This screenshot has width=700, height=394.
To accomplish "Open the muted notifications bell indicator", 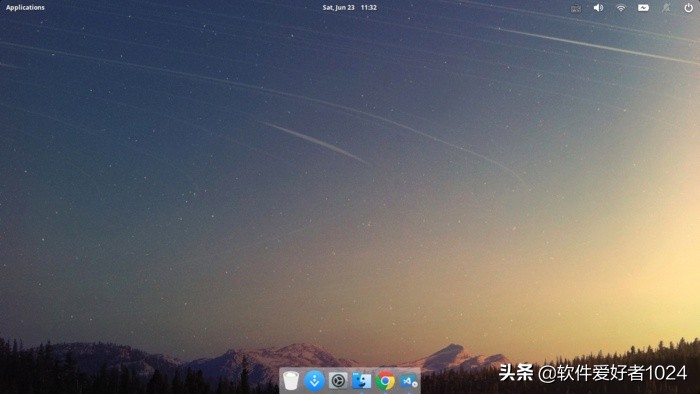I will [666, 8].
